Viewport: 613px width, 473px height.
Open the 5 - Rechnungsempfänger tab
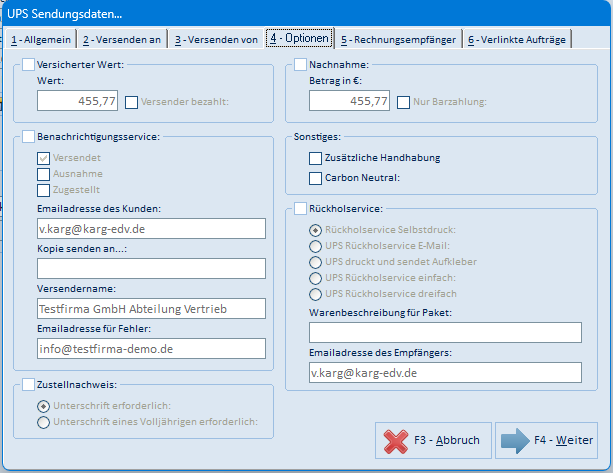(398, 39)
